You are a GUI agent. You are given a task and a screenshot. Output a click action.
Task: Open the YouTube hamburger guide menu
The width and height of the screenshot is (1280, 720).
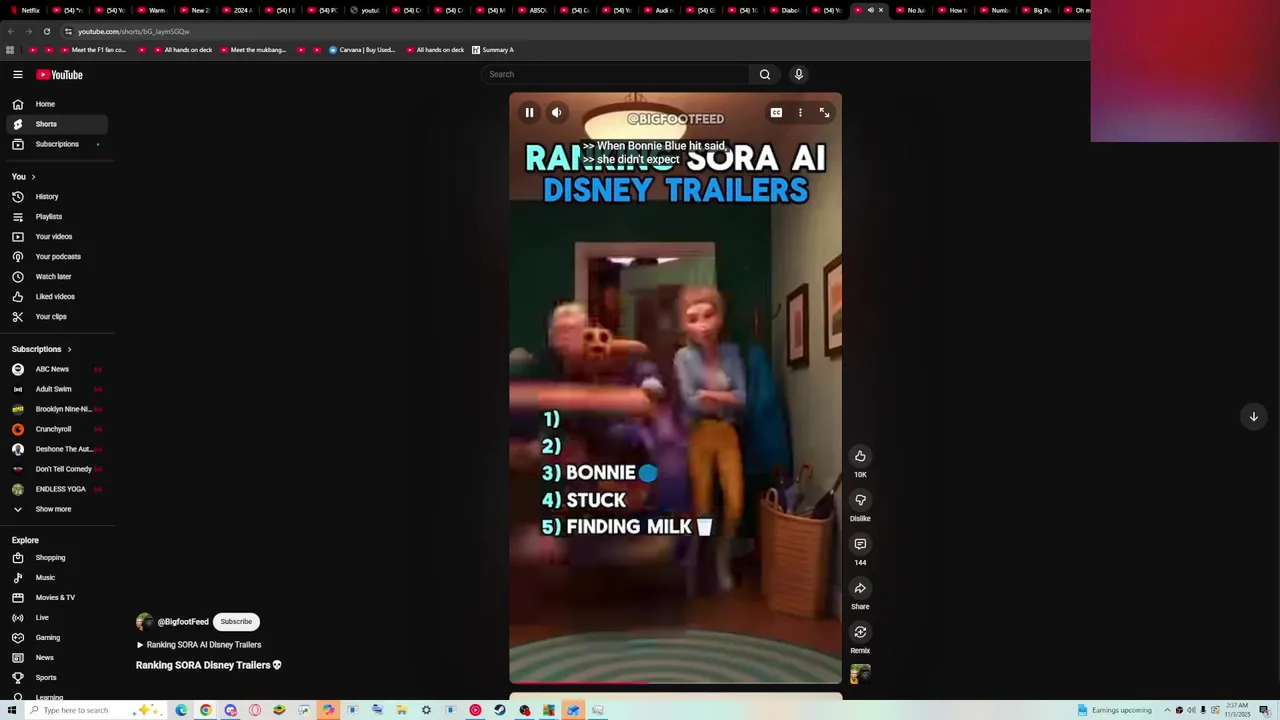(18, 75)
